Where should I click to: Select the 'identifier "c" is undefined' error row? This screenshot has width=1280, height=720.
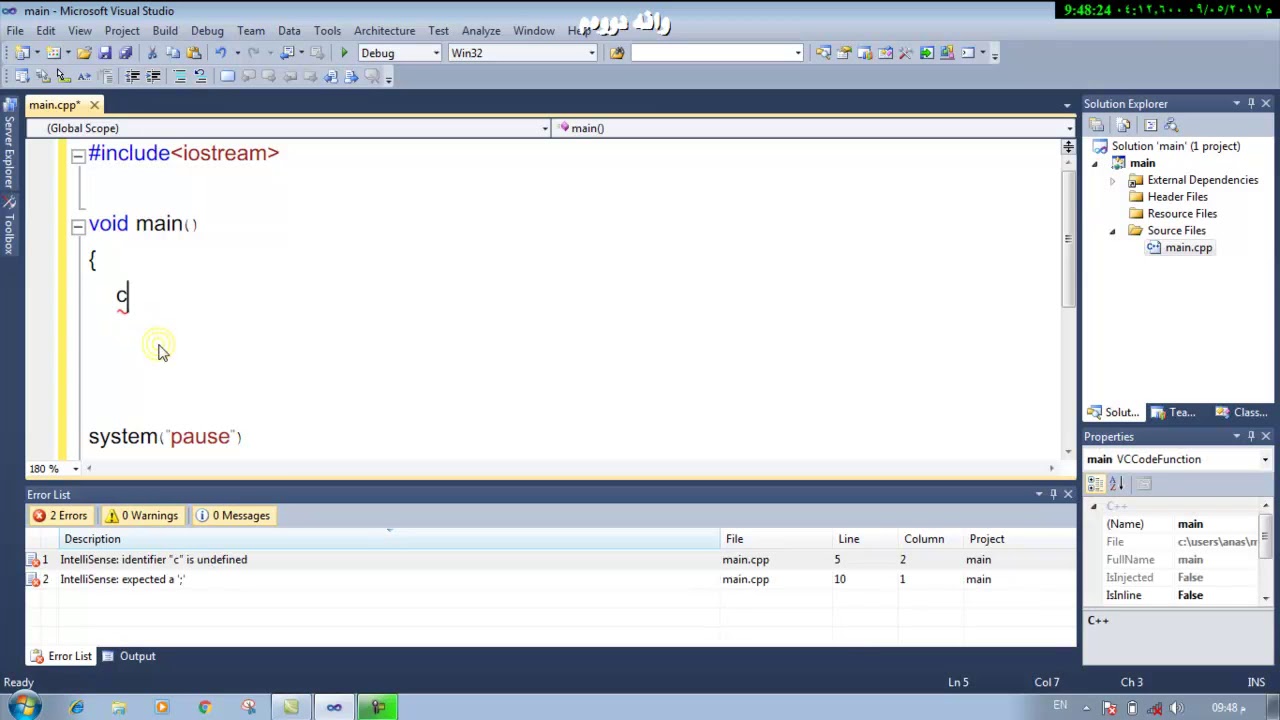[551, 560]
